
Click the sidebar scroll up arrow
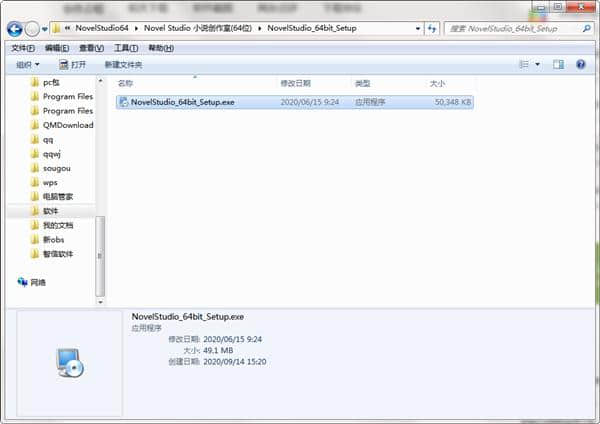100,81
